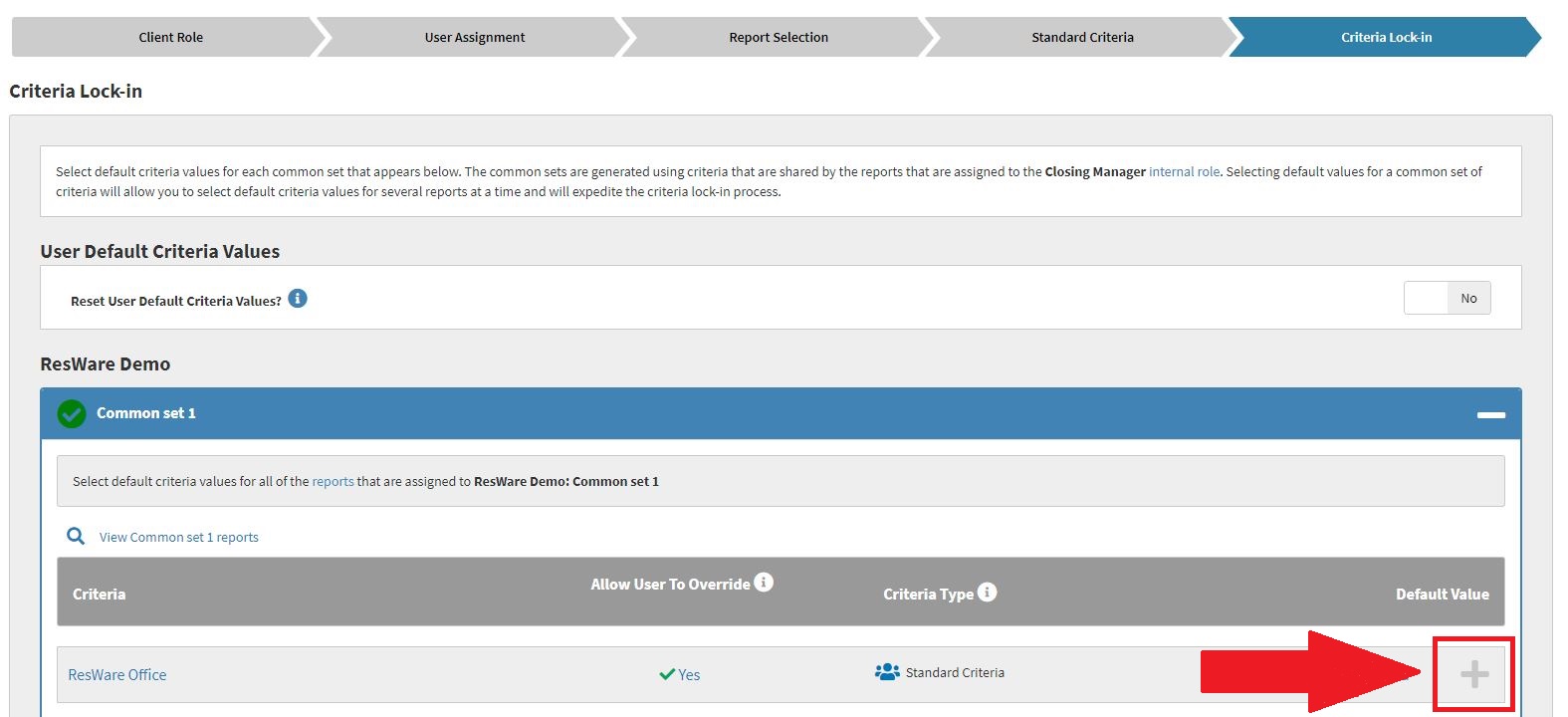Click the people group icon beside Standard Criteria
Screen dimensions: 1568x717
pyautogui.click(x=887, y=672)
